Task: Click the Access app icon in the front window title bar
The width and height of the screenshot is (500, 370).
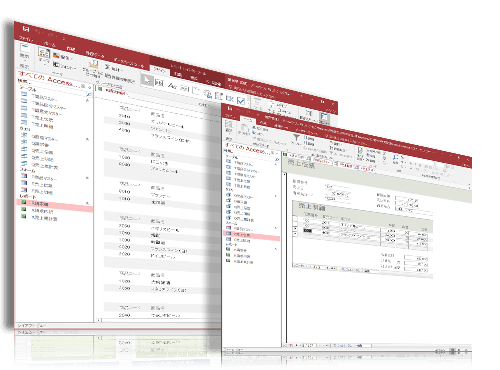Action: 229,108
